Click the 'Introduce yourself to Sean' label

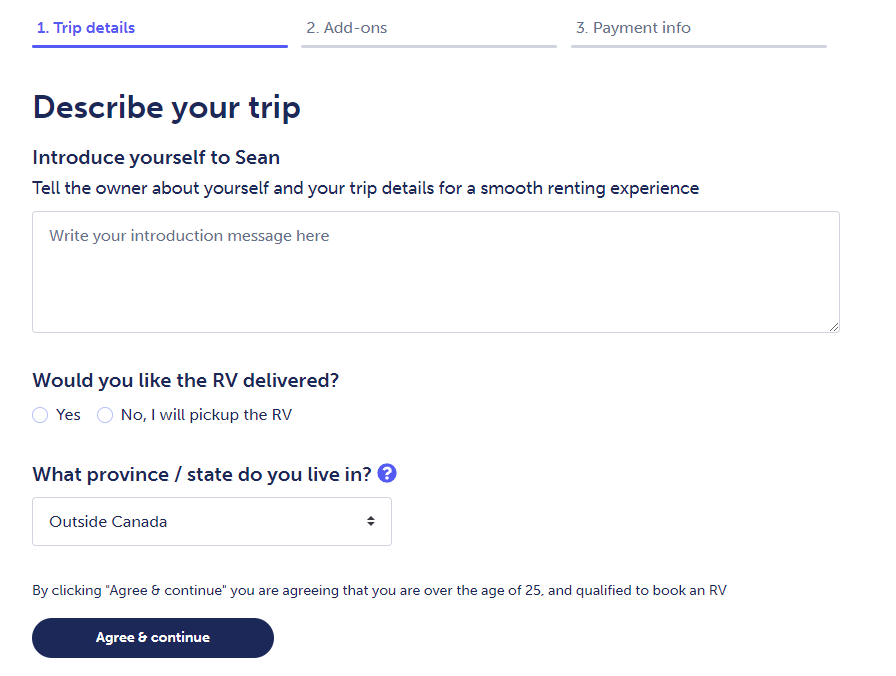point(156,157)
